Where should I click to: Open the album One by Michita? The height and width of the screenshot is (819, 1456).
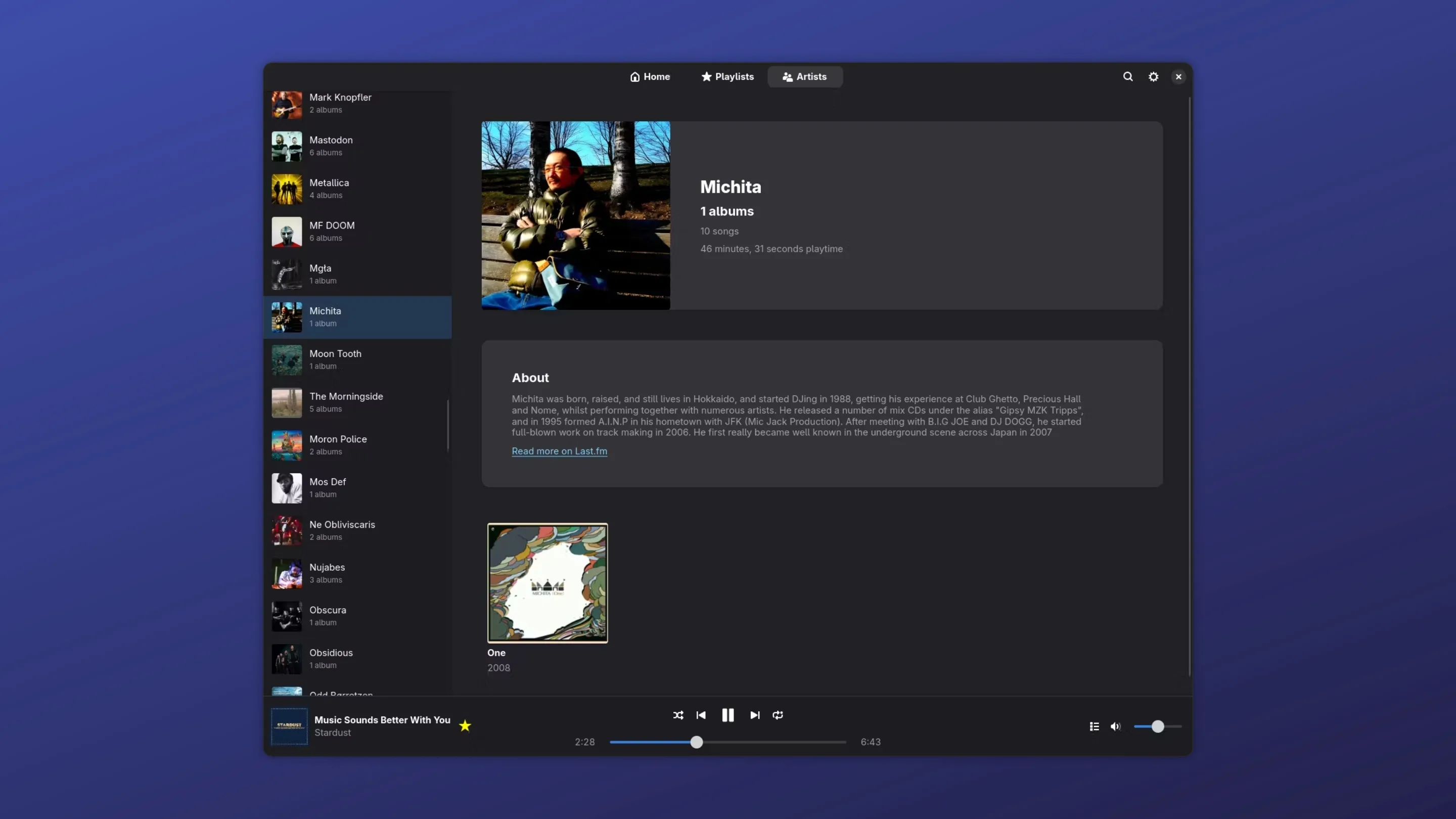547,583
